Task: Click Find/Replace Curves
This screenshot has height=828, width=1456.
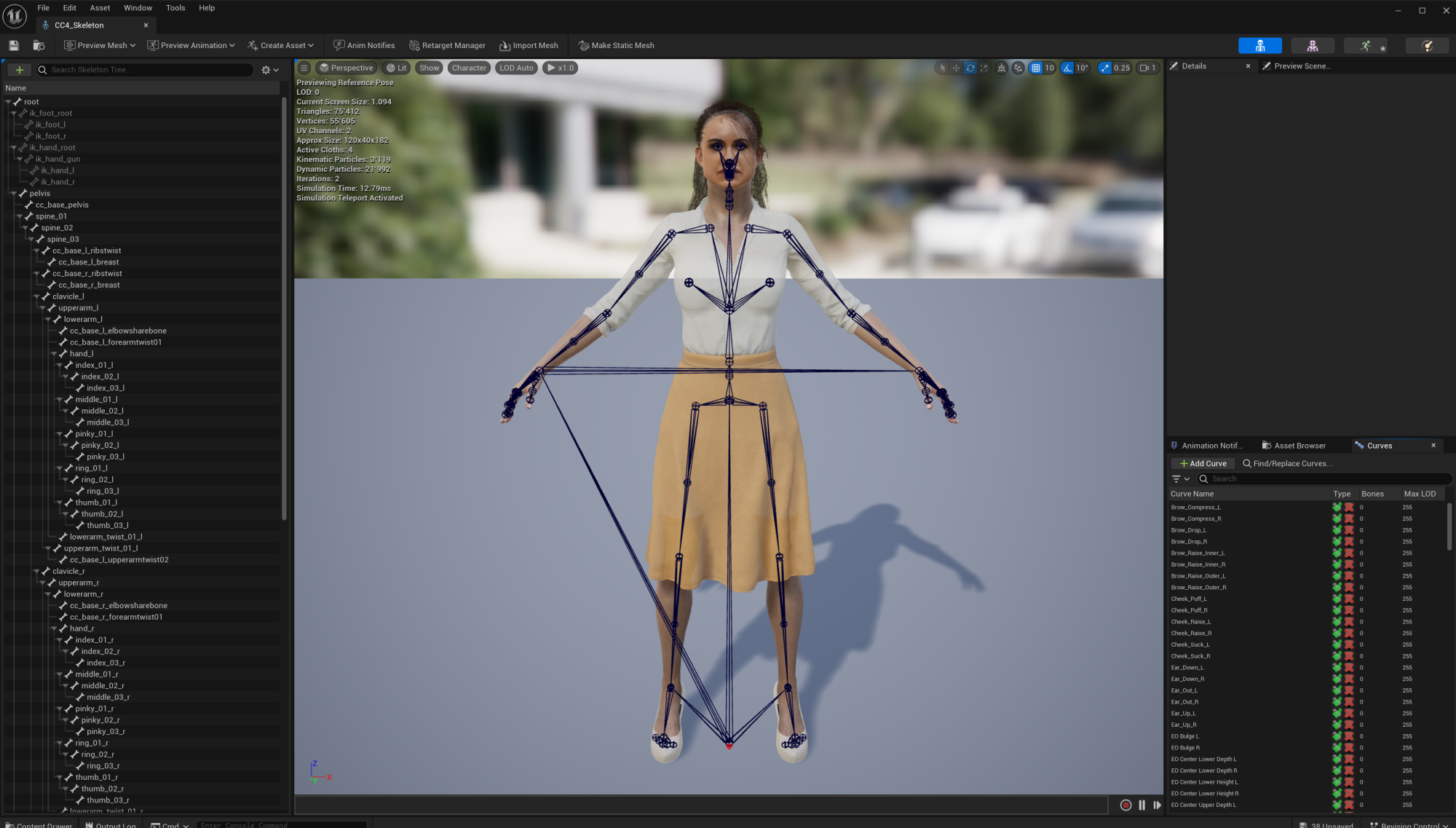Action: tap(1287, 463)
